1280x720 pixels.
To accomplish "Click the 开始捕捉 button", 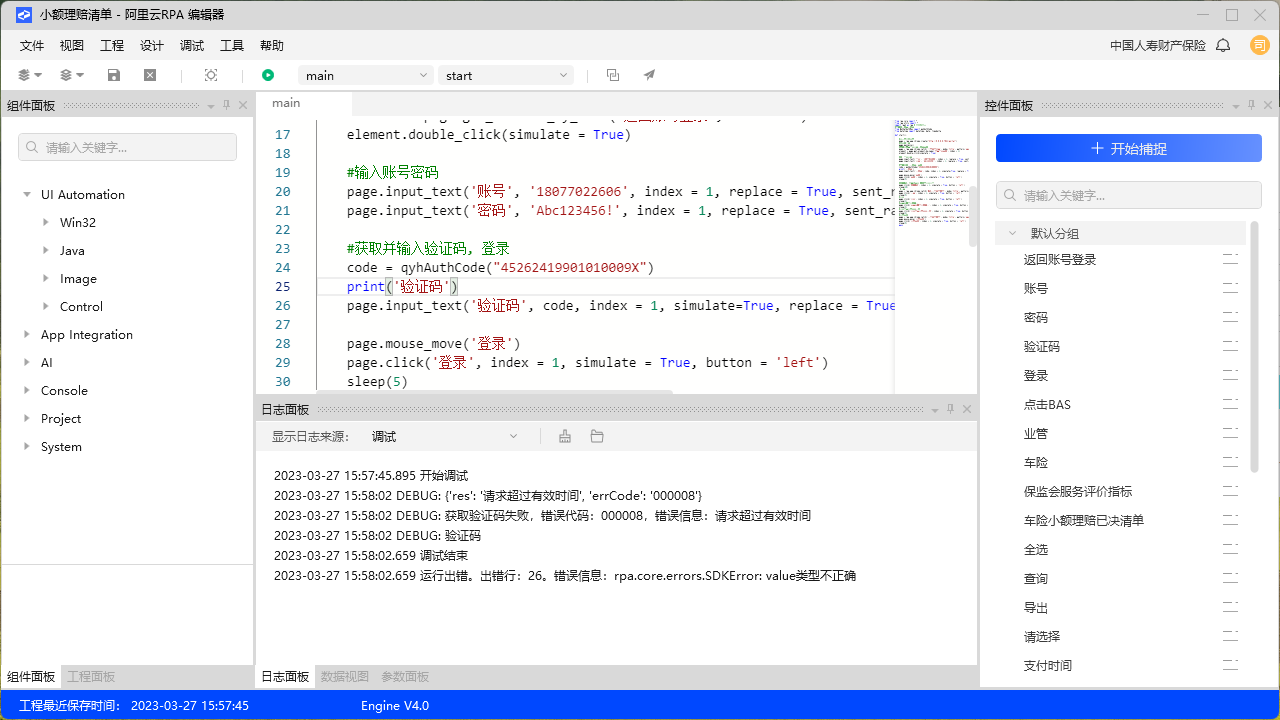I will point(1129,148).
